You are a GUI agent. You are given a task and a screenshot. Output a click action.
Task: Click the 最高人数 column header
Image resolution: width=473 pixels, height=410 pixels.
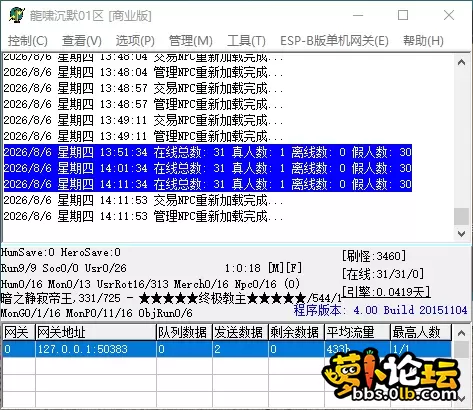pos(421,332)
